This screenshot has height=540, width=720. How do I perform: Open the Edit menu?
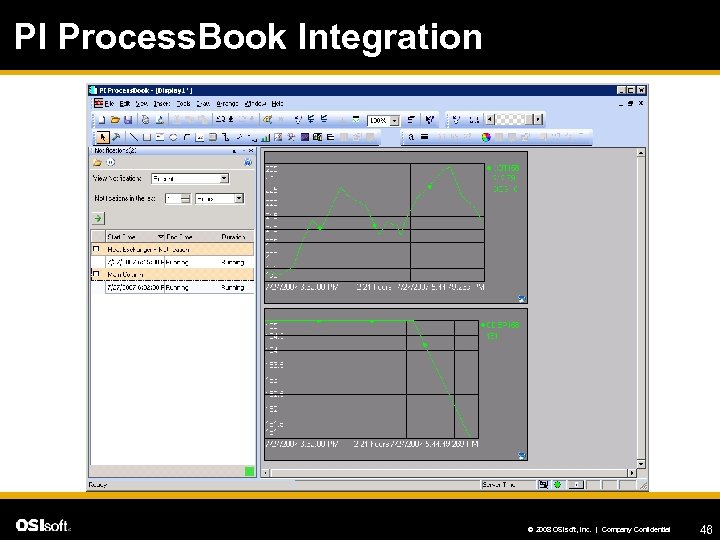coord(125,104)
